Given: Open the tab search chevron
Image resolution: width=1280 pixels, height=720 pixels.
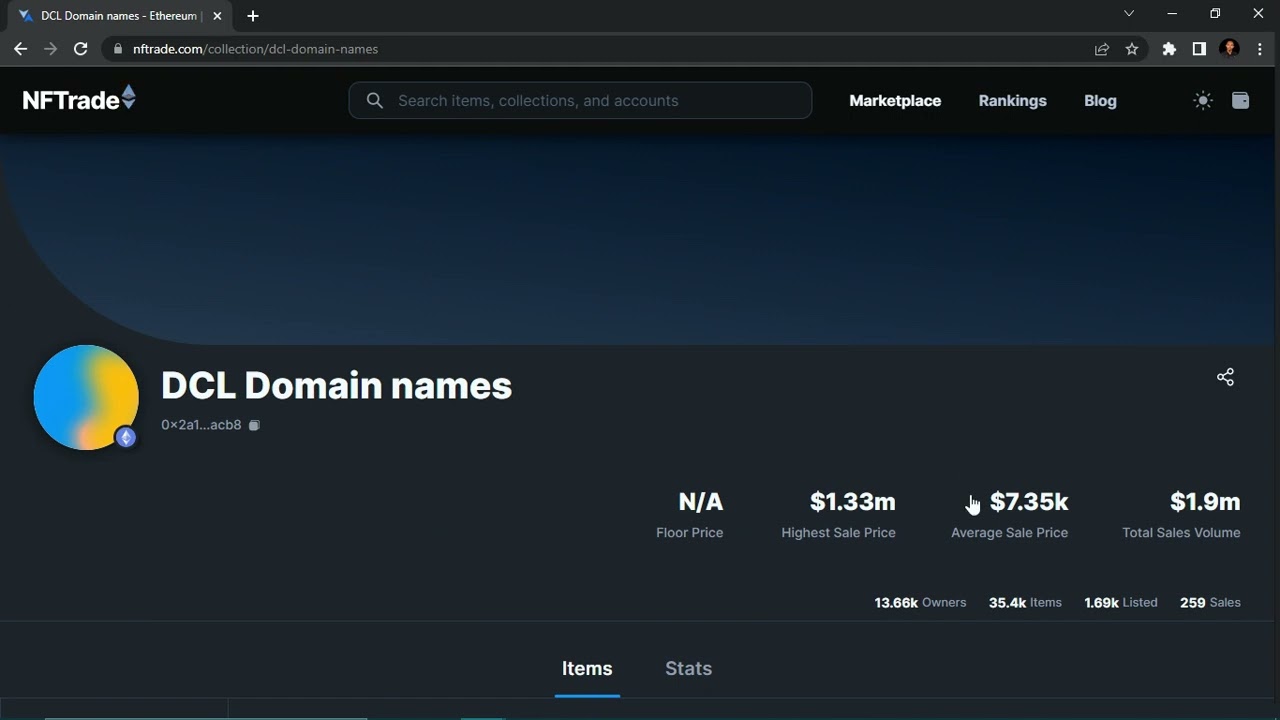Looking at the screenshot, I should 1129,14.
